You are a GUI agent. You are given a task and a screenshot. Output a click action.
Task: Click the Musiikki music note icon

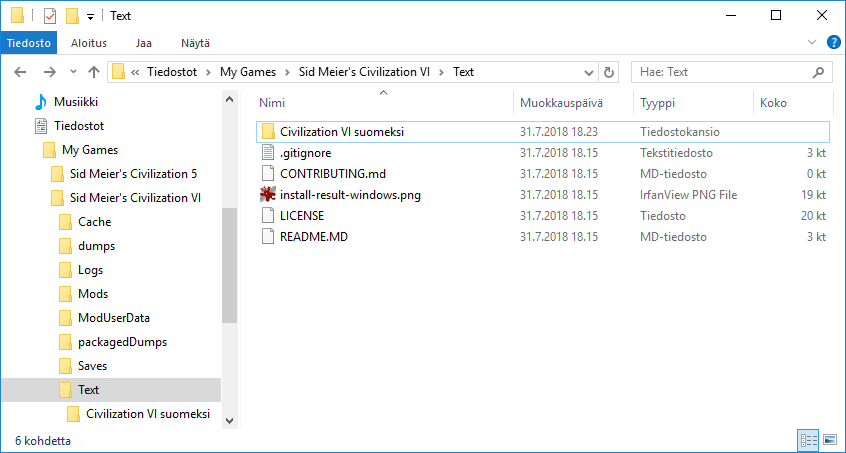click(x=40, y=102)
